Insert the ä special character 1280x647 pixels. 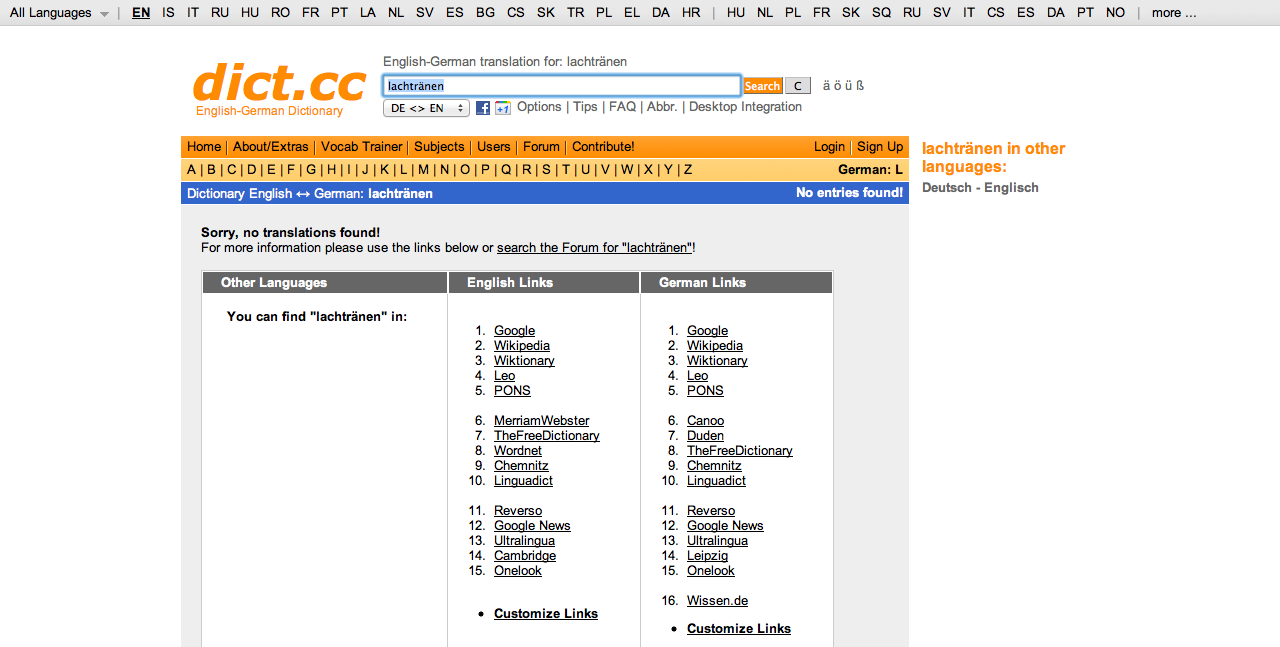(x=826, y=86)
